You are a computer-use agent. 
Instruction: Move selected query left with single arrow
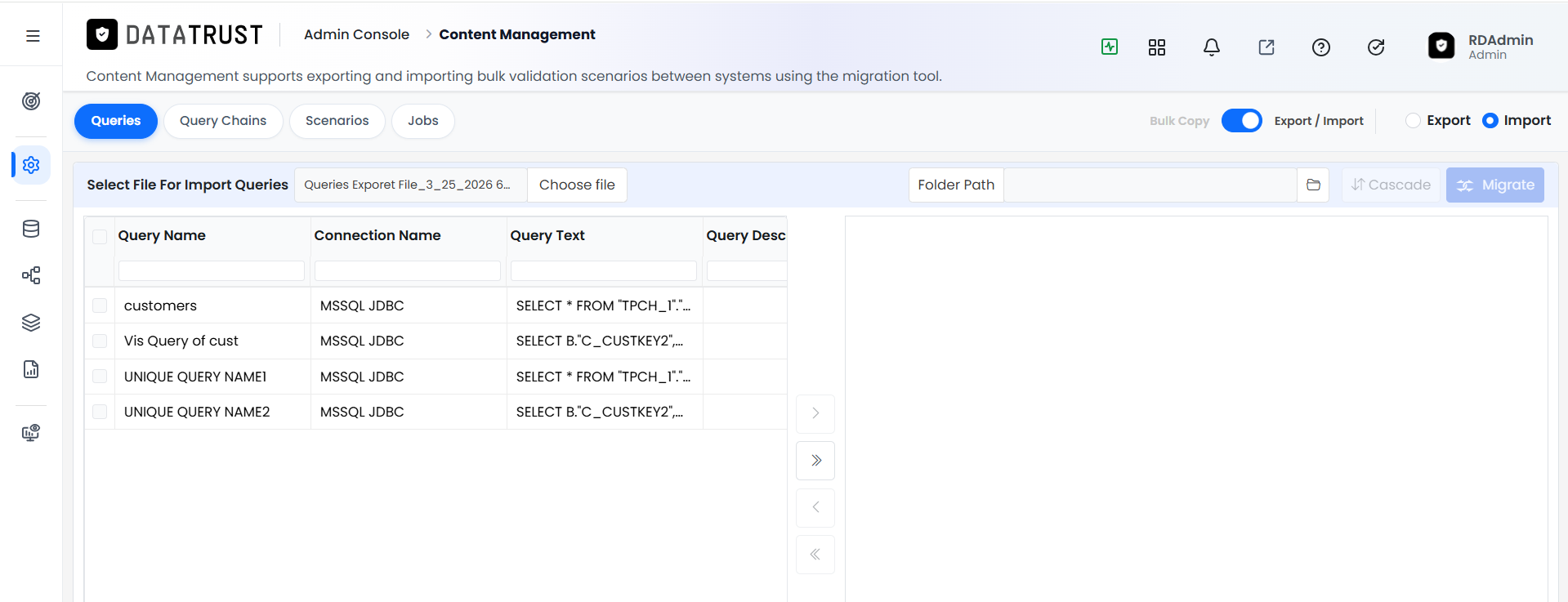point(815,507)
